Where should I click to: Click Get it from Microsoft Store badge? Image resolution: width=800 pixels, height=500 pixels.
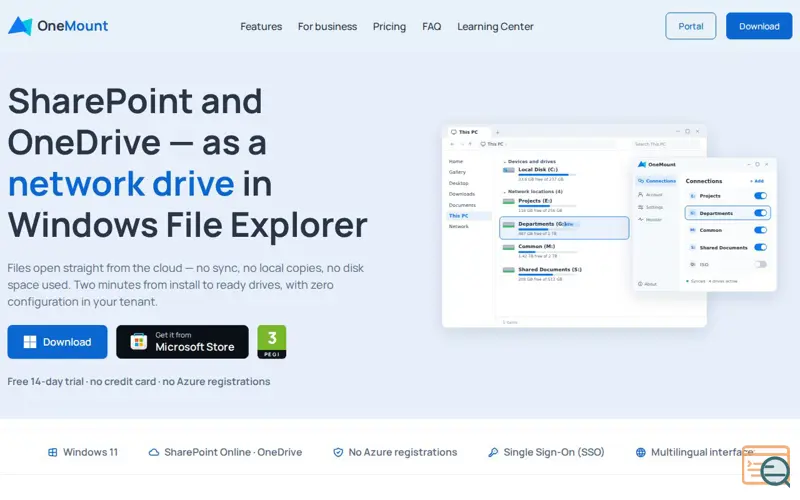[x=182, y=342]
